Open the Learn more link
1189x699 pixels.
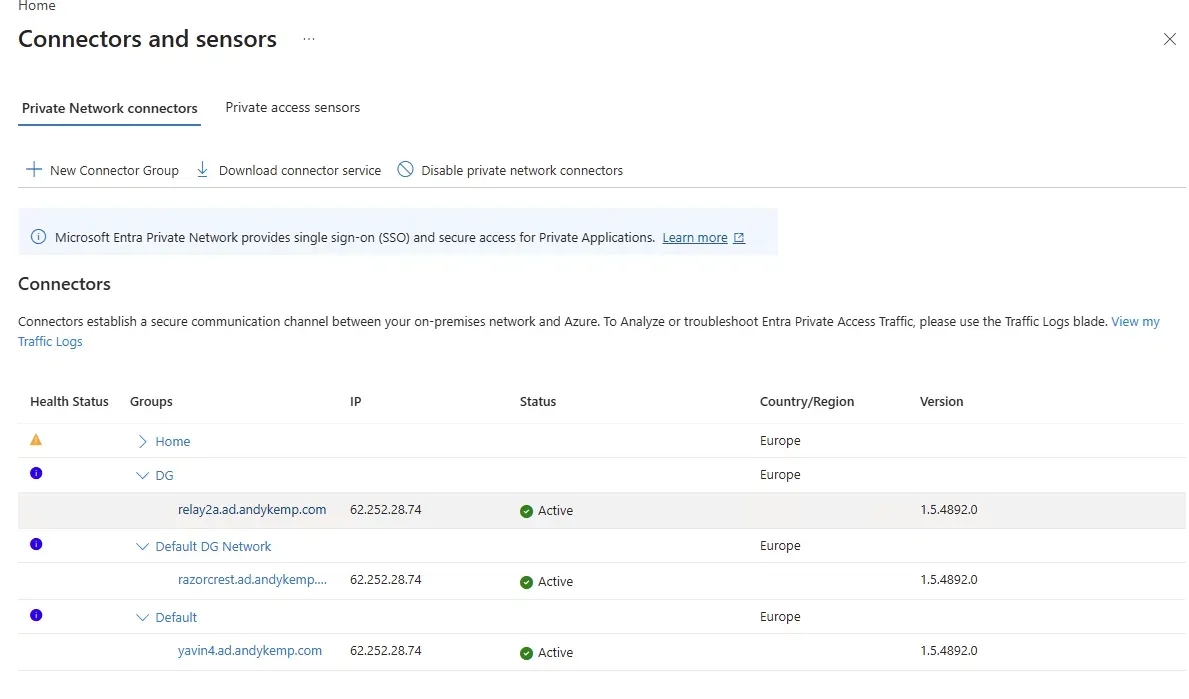tap(695, 237)
